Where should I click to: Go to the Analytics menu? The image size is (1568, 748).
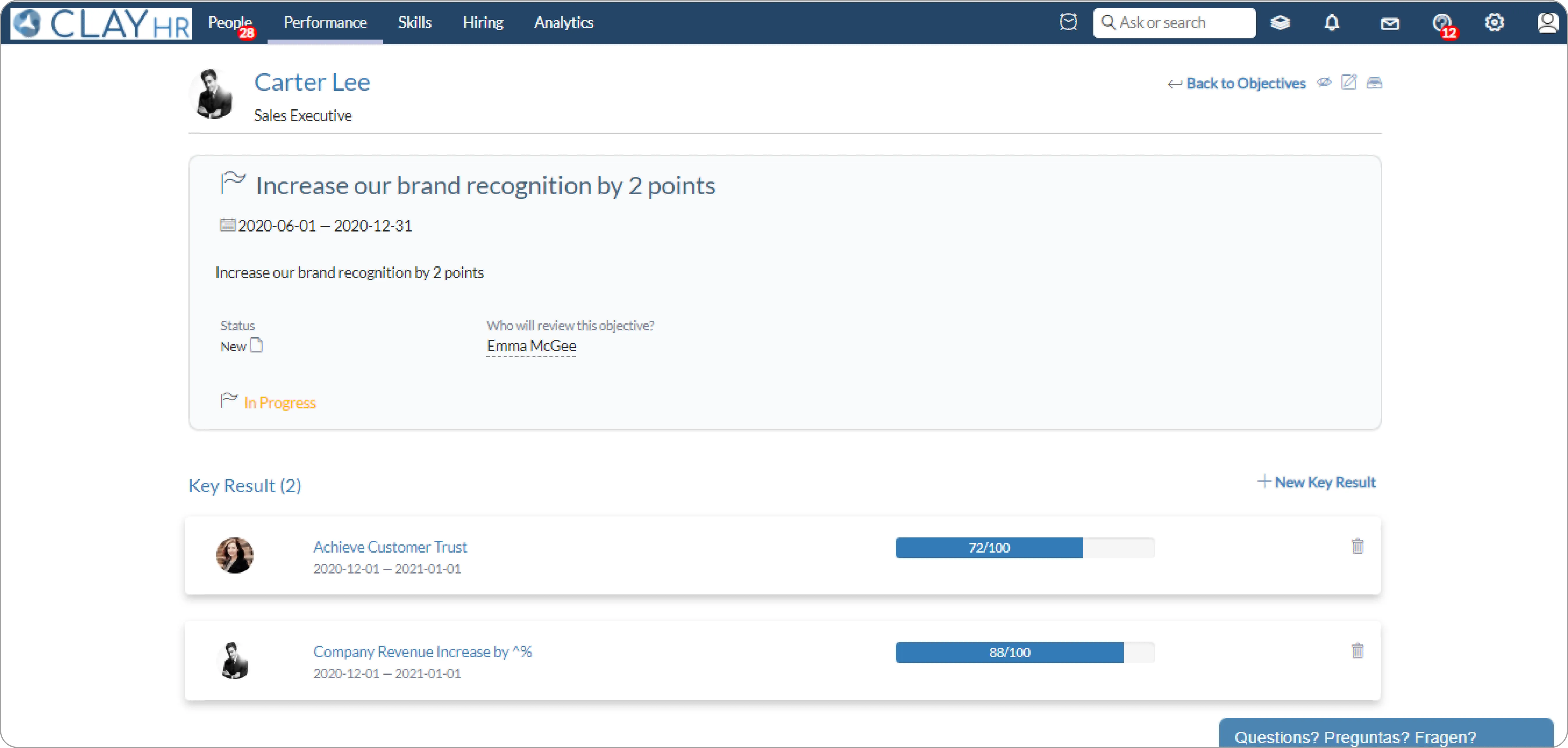tap(564, 22)
